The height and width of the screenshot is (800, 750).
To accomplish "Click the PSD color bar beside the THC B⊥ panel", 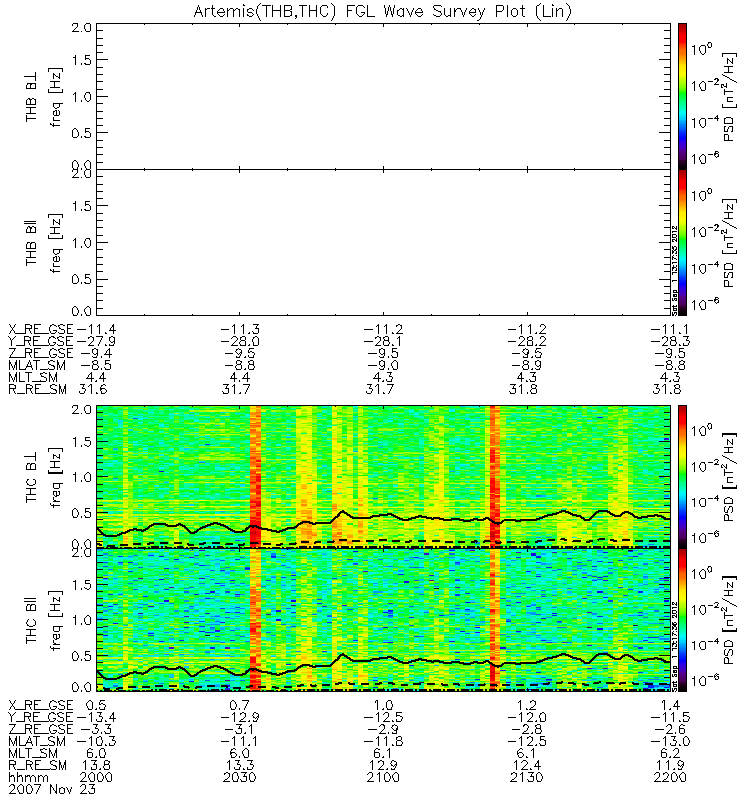I will click(x=682, y=477).
